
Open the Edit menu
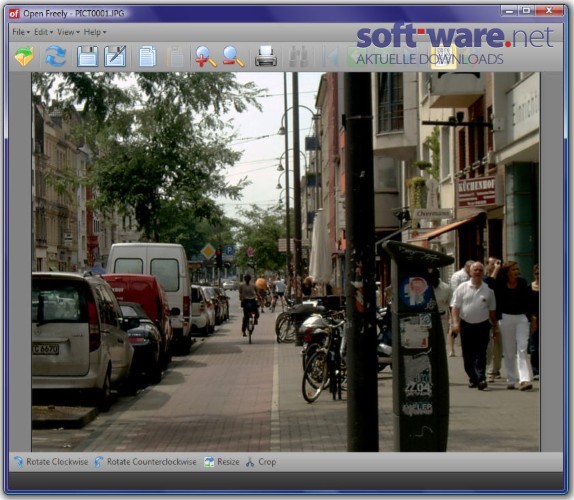click(43, 32)
